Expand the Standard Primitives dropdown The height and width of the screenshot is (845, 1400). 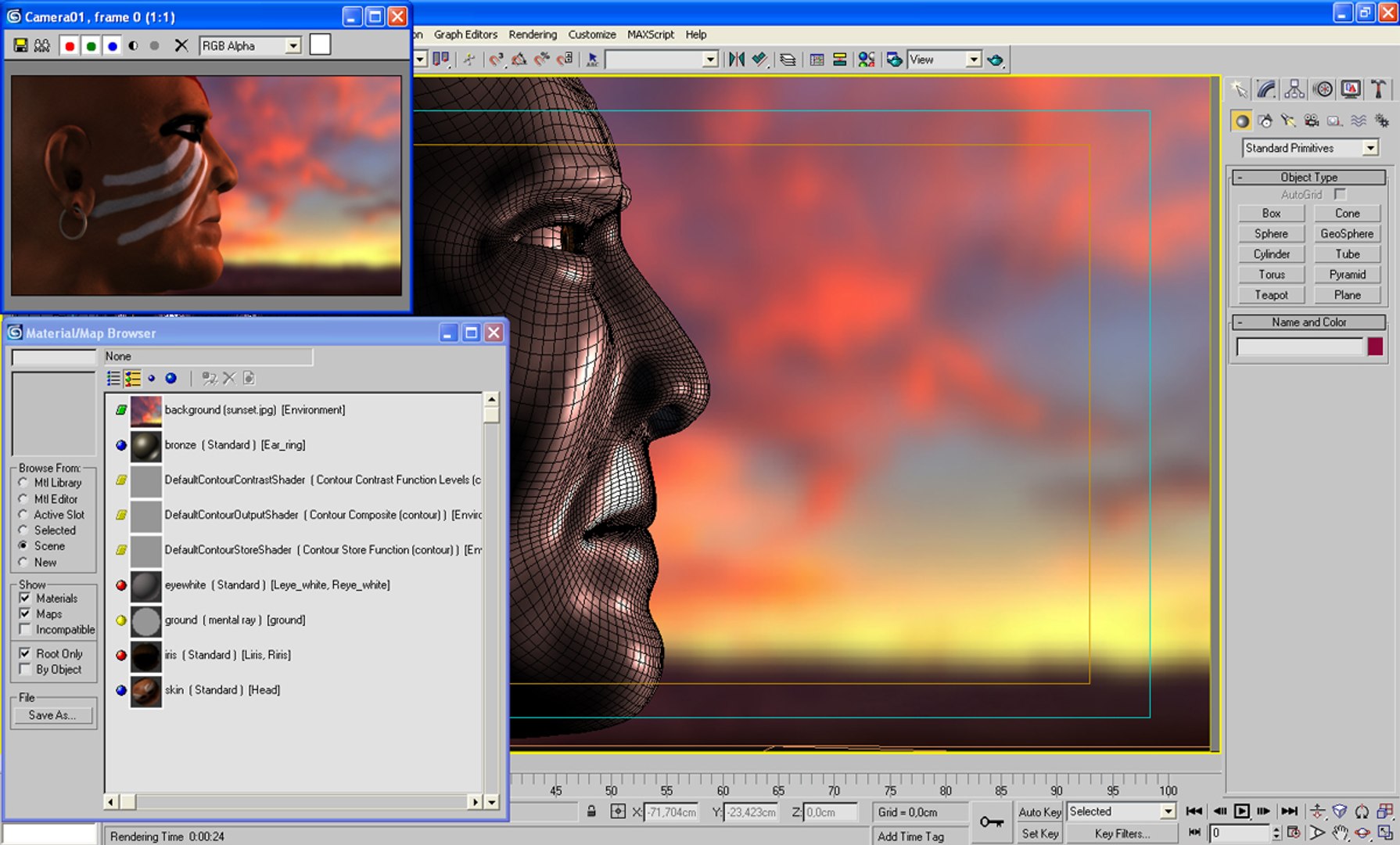pyautogui.click(x=1310, y=148)
